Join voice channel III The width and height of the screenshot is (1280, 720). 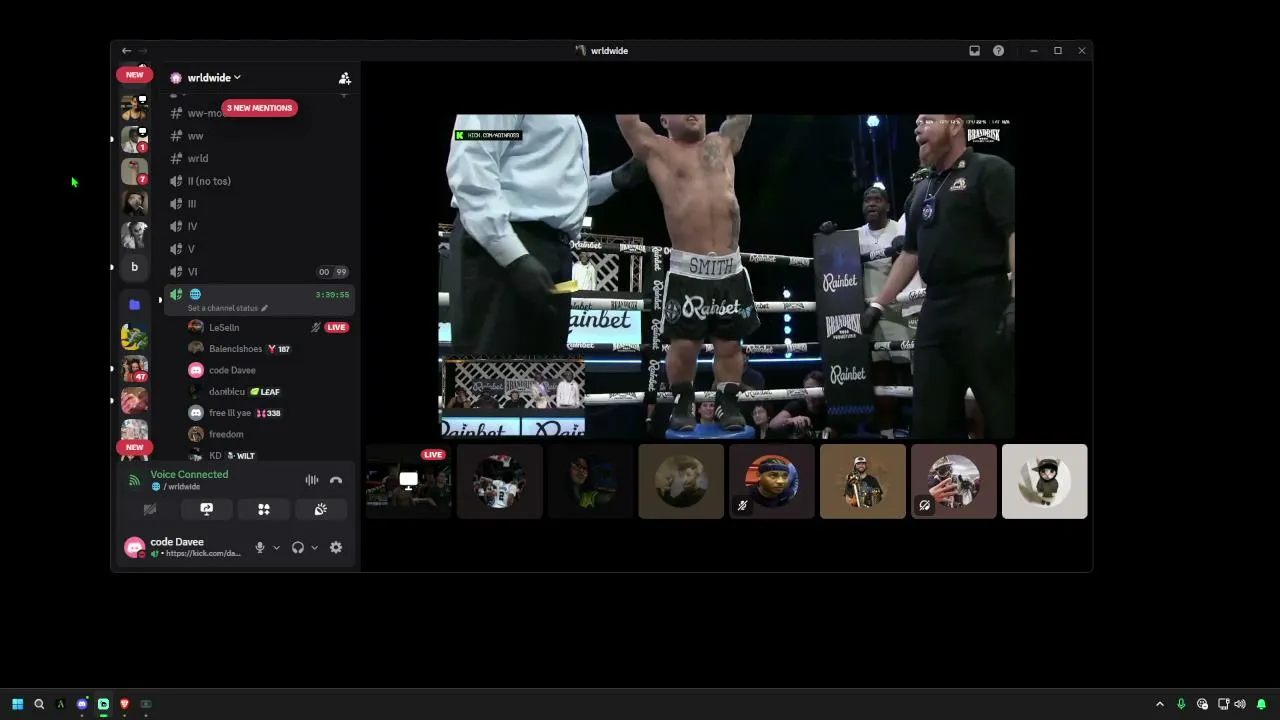(258, 204)
